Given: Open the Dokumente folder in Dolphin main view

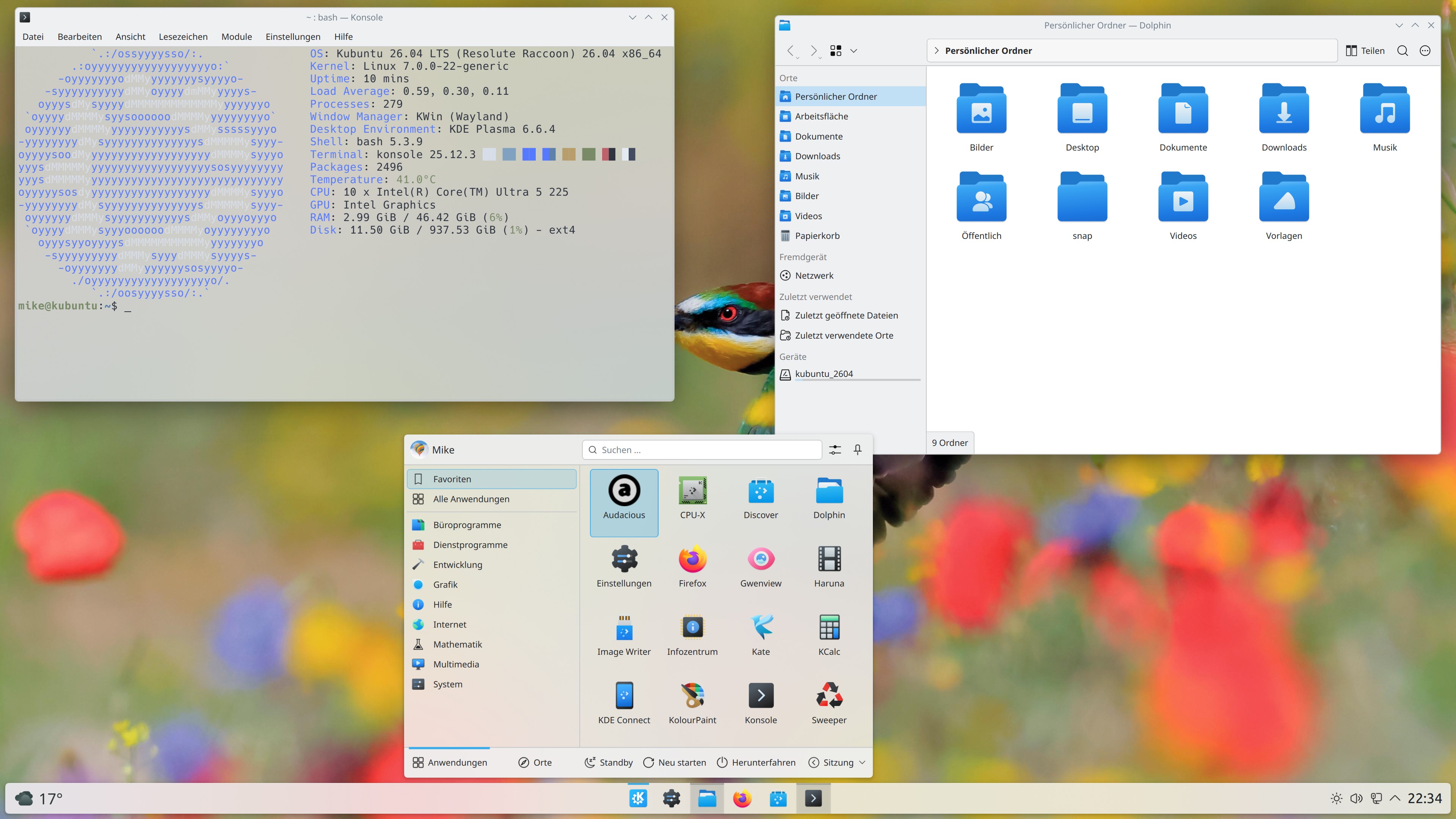Looking at the screenshot, I should [1183, 118].
